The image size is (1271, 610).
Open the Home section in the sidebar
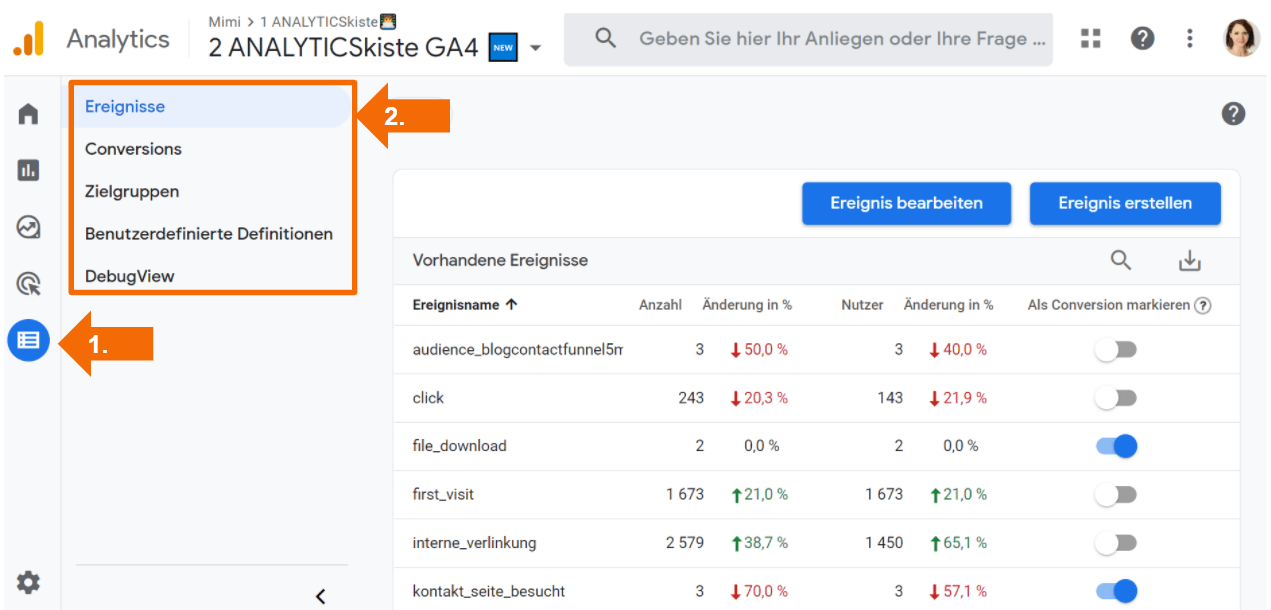[28, 113]
